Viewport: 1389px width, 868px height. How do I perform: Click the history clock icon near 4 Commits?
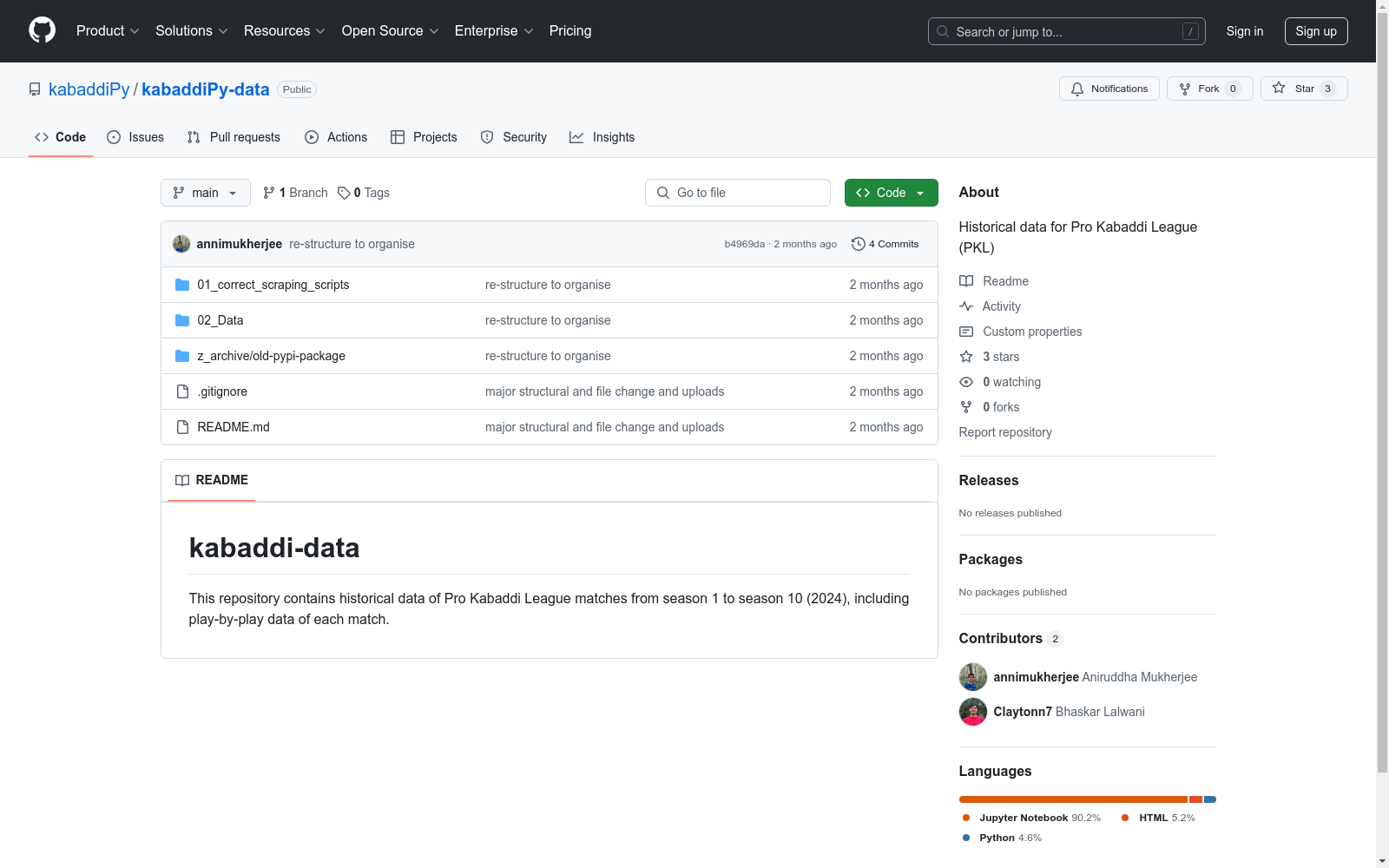coord(859,244)
